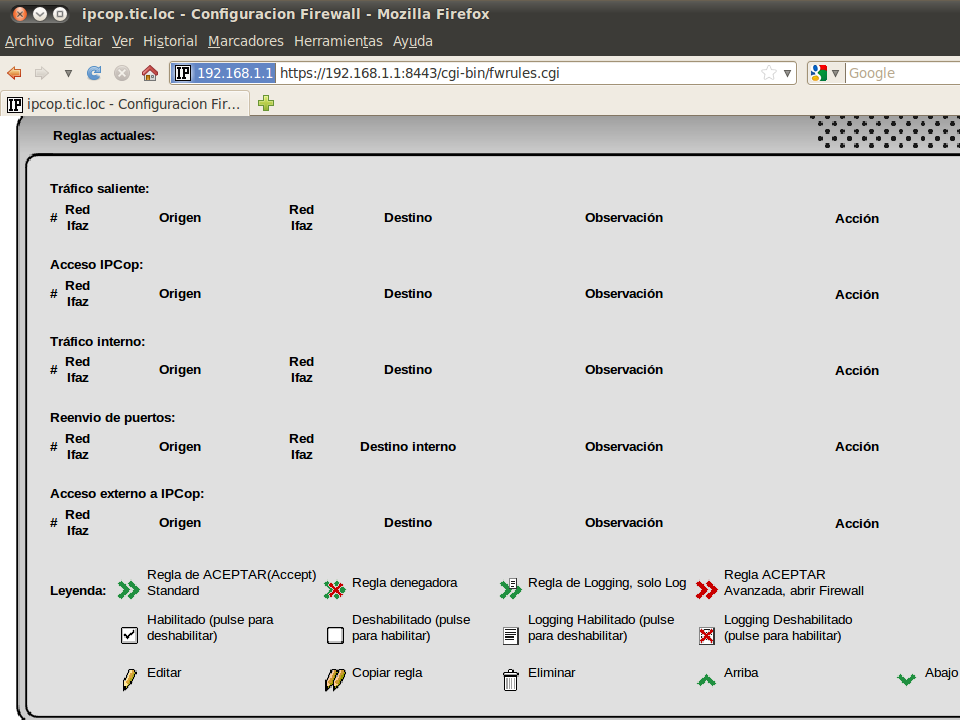Click the green accept rule arrows icon
This screenshot has height=720, width=960.
(x=128, y=590)
